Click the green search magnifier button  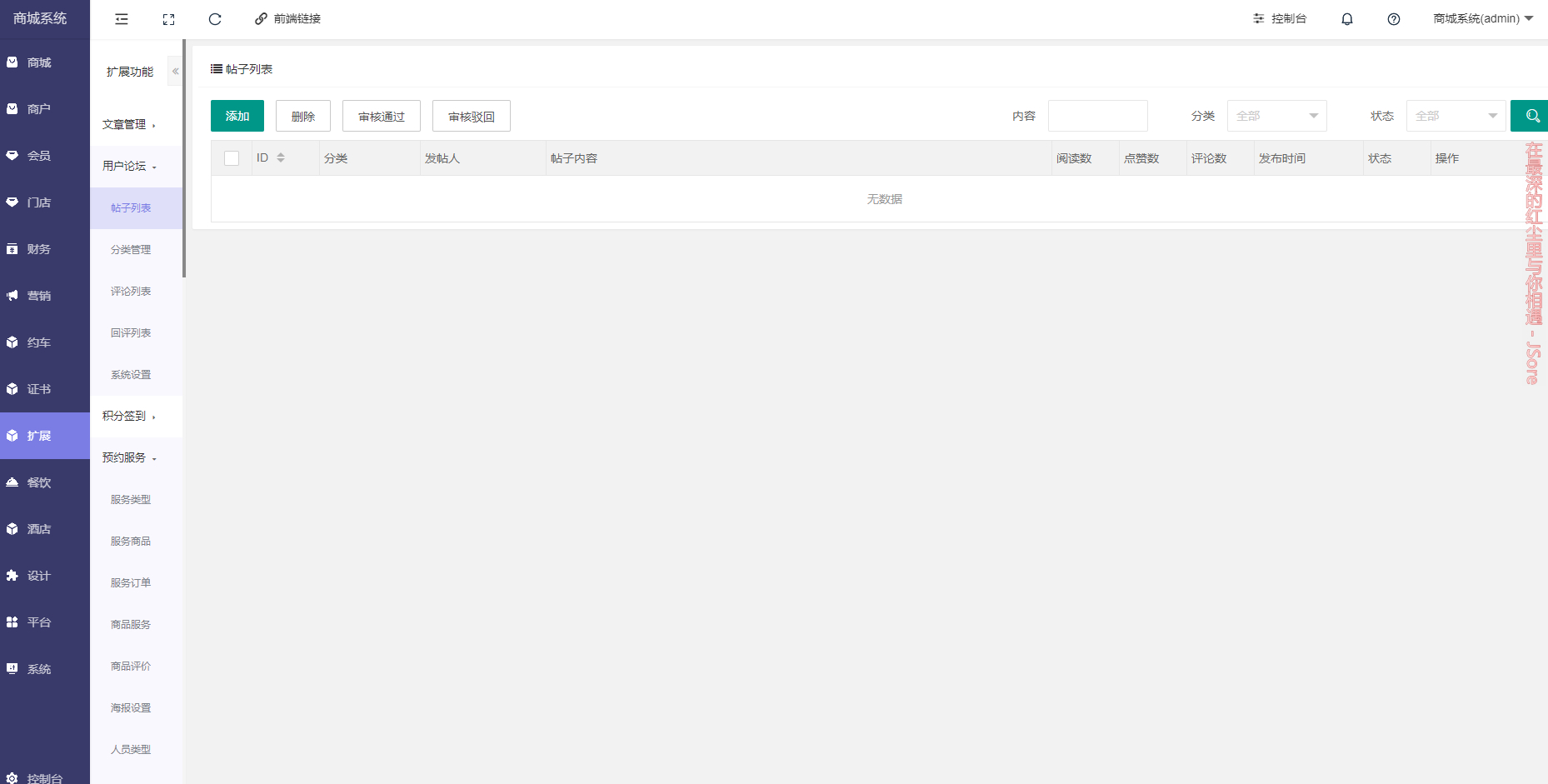(1531, 116)
